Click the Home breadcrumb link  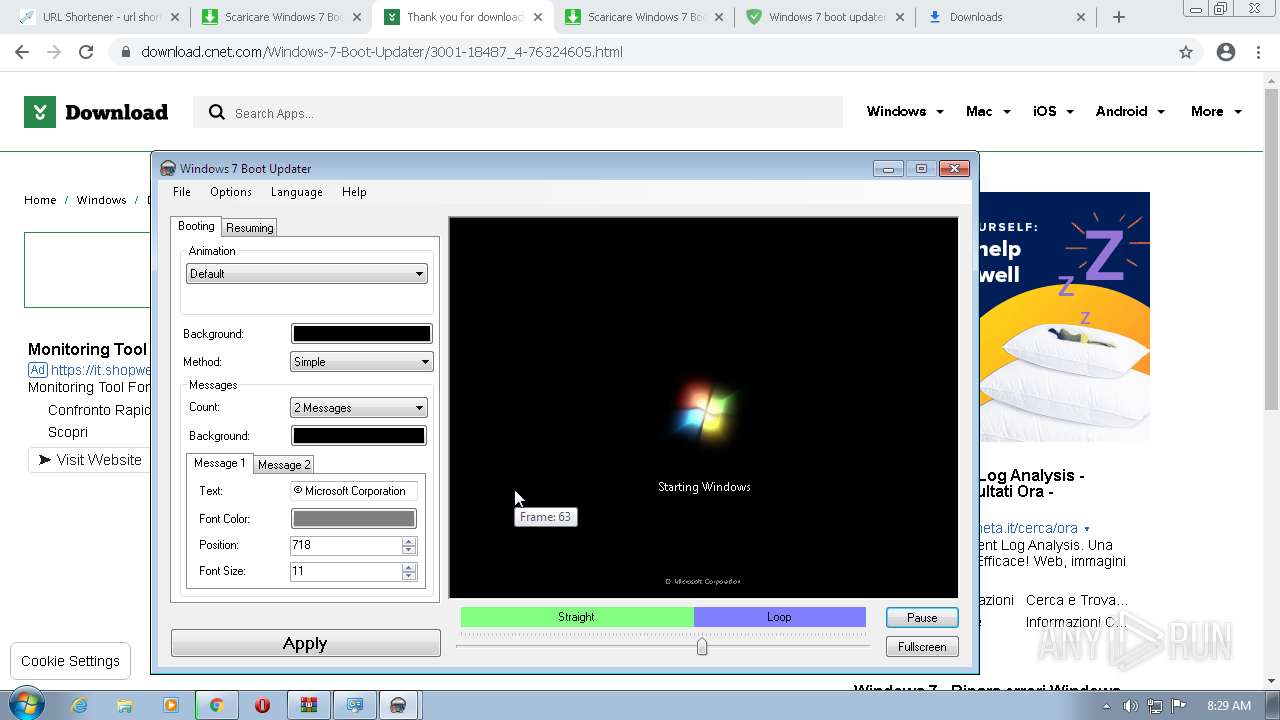click(40, 200)
